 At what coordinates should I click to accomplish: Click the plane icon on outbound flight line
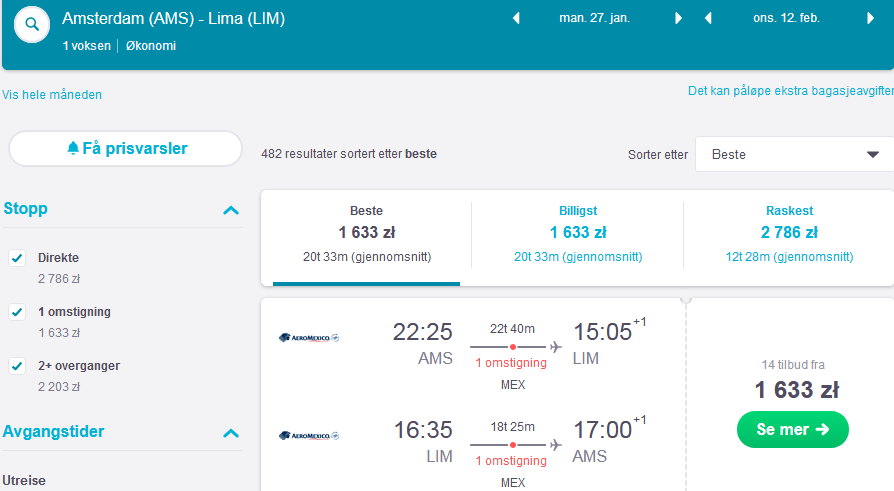(555, 347)
